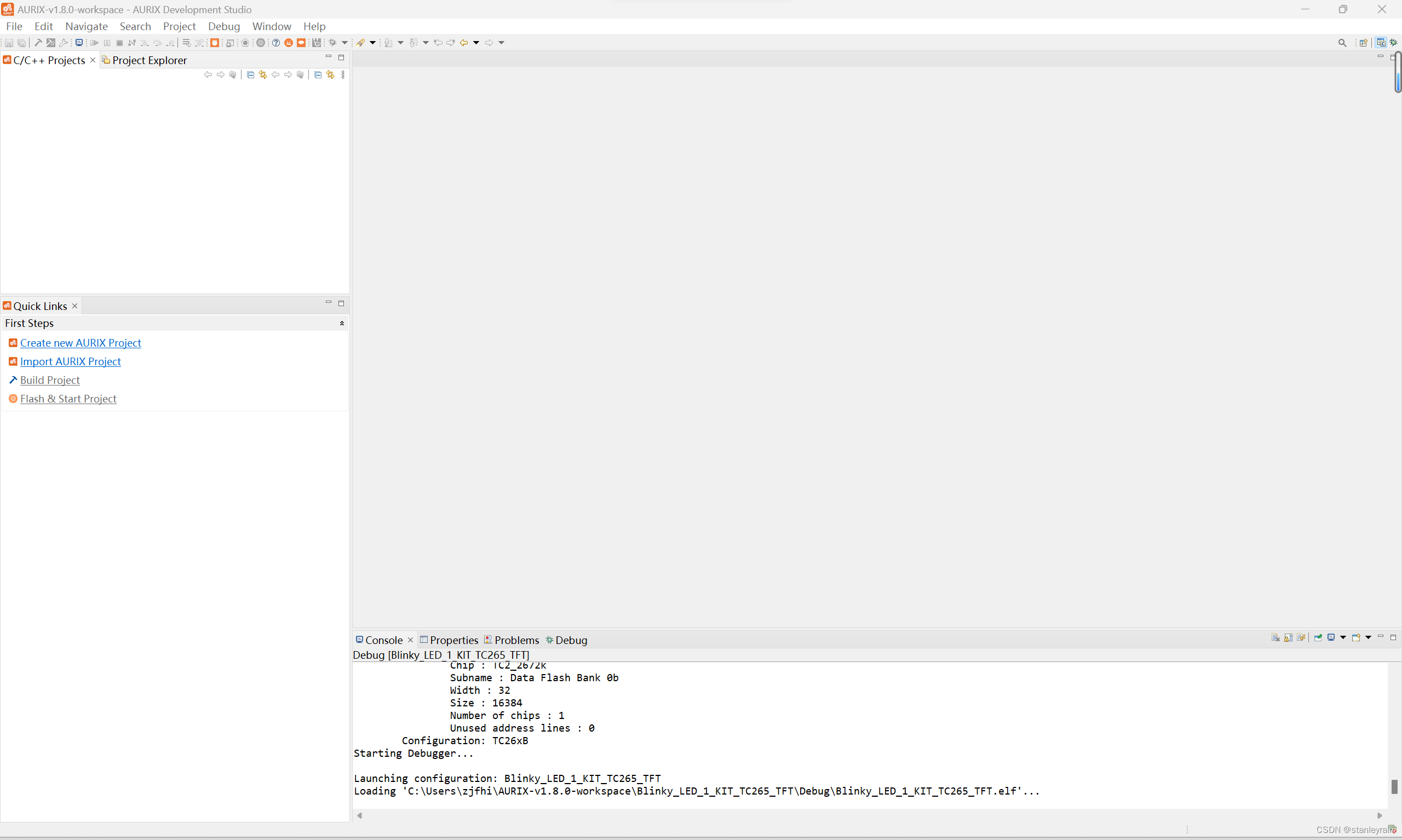Switch to the Problems tab
The width and height of the screenshot is (1402, 840).
pyautogui.click(x=516, y=640)
